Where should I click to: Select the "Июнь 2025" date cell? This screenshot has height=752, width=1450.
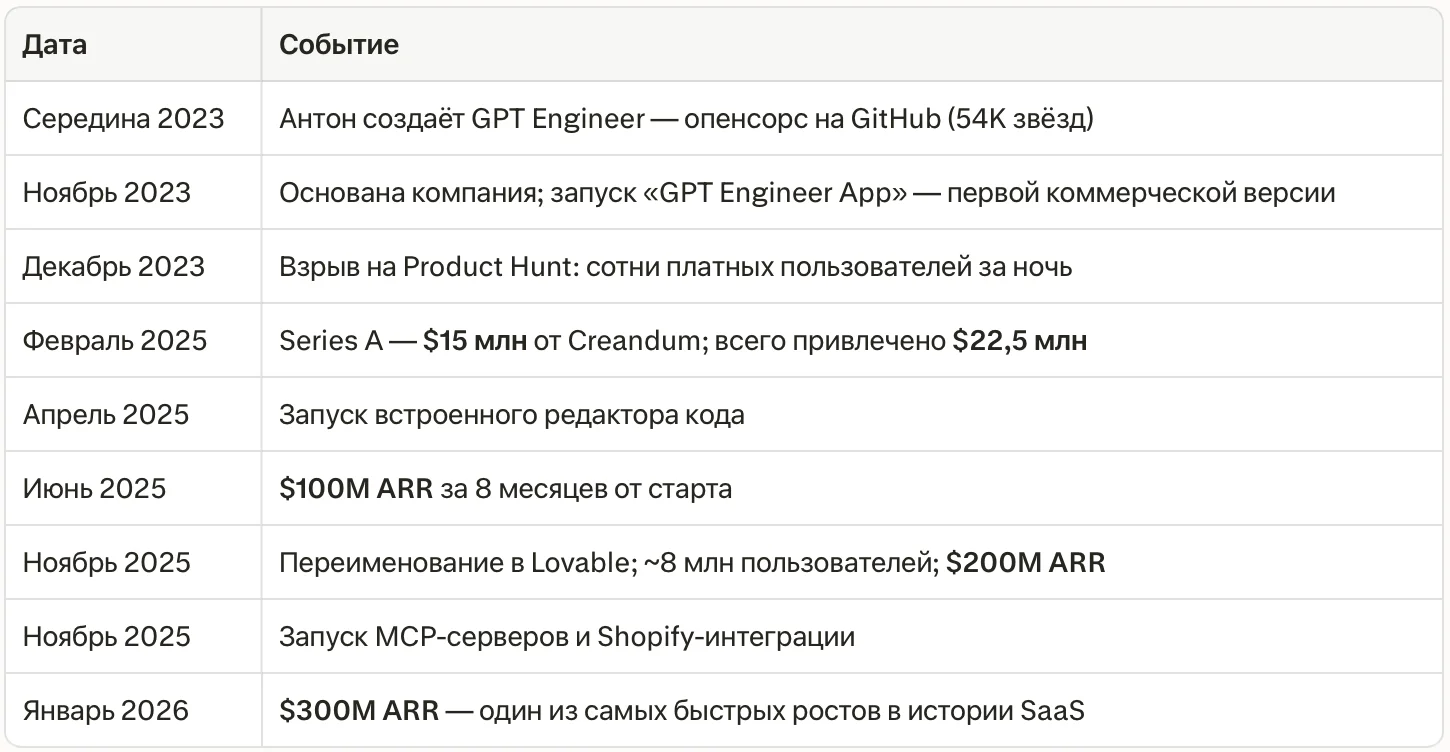click(94, 489)
